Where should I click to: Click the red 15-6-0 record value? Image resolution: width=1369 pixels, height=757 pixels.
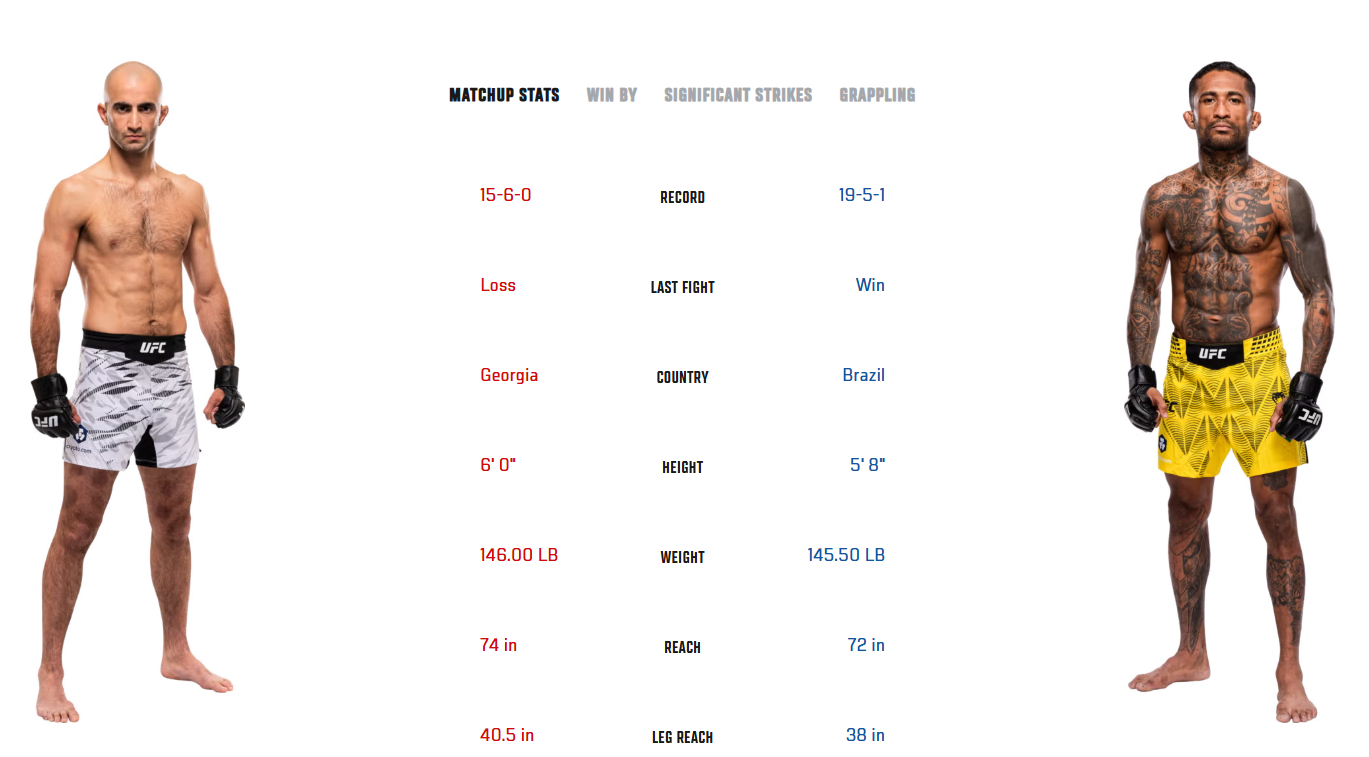(505, 195)
